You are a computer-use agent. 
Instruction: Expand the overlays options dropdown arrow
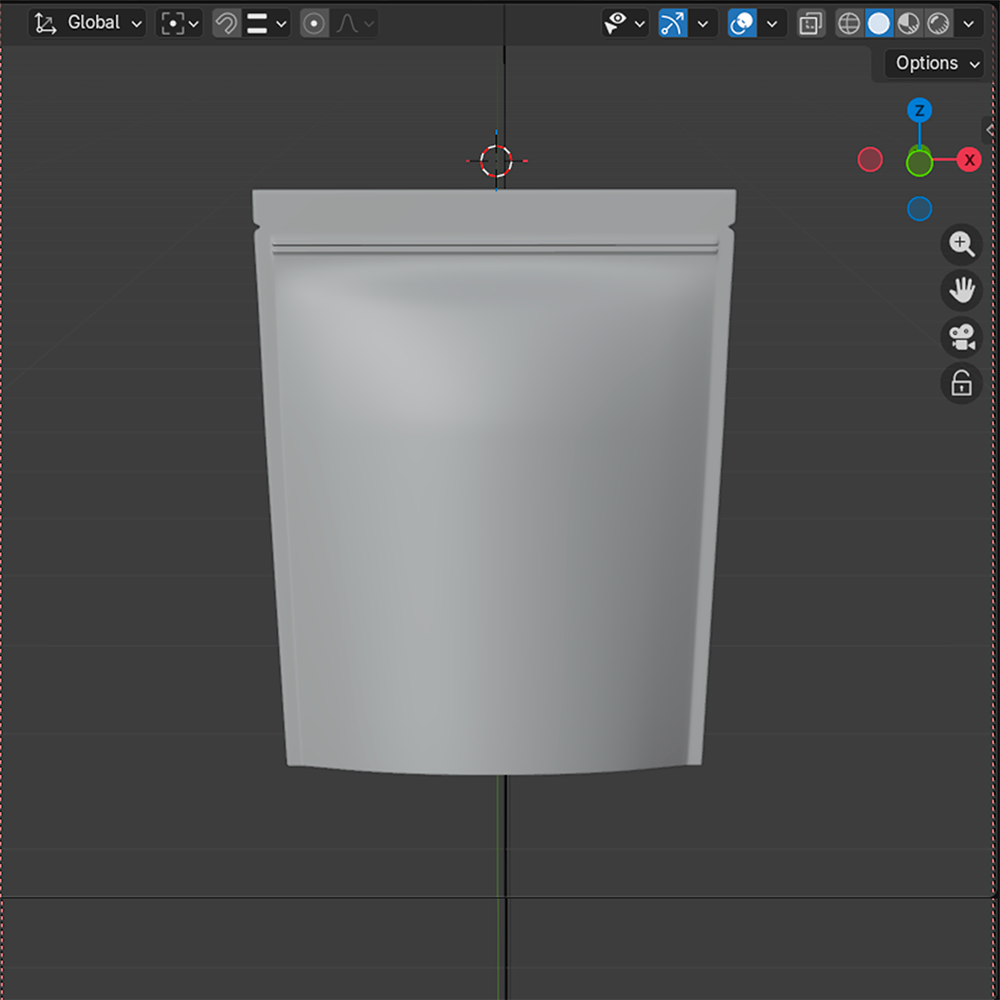point(772,24)
